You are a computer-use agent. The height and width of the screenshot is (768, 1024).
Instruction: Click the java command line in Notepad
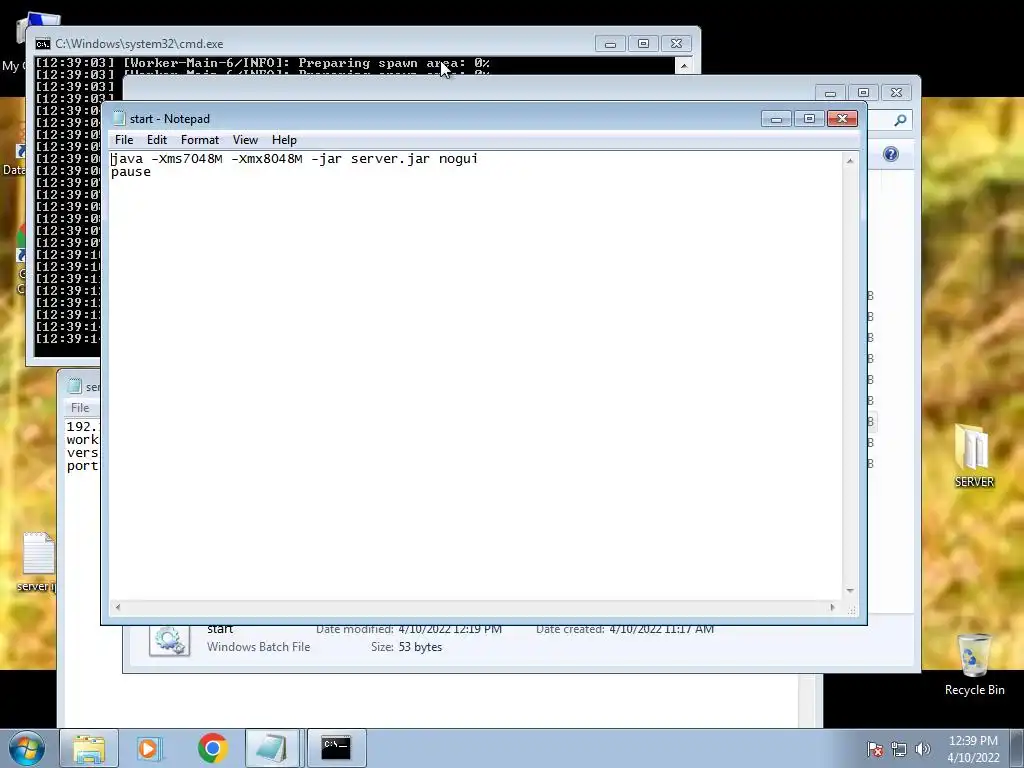pyautogui.click(x=294, y=159)
